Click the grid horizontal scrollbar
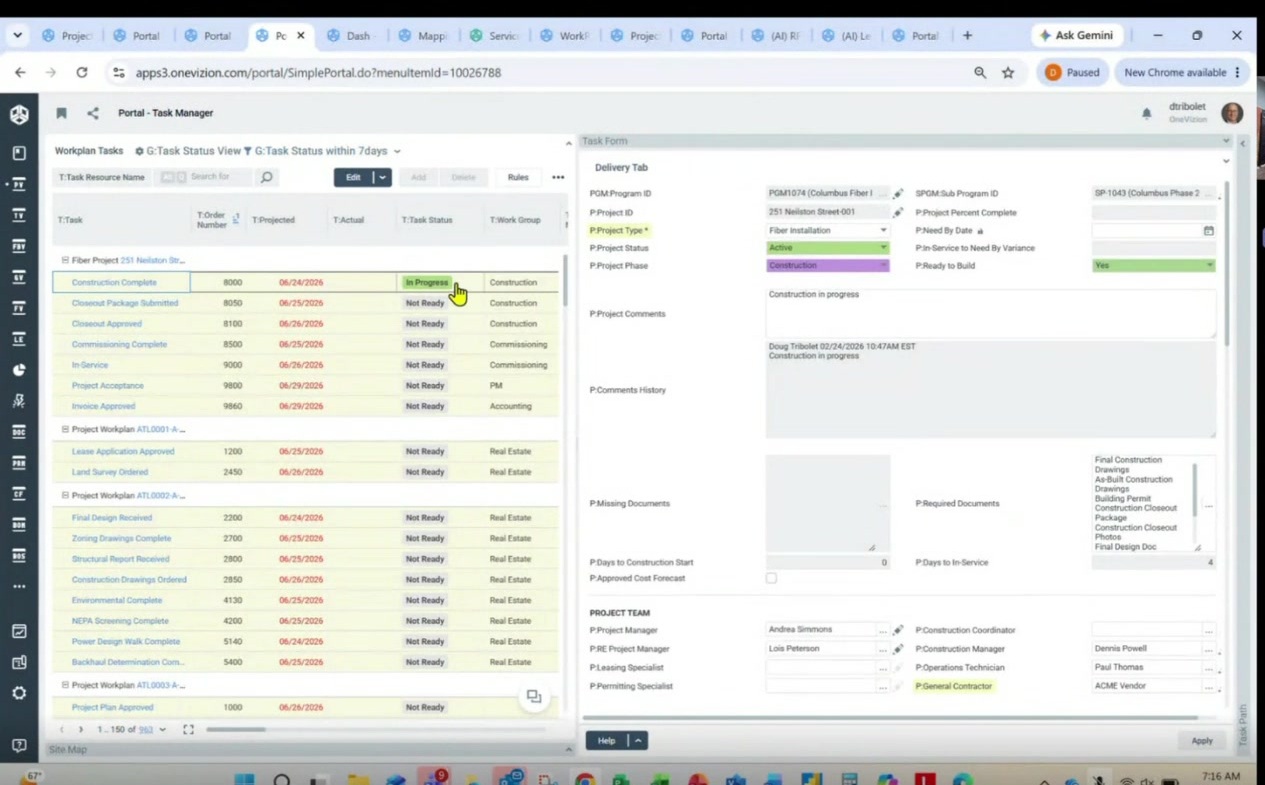Image resolution: width=1265 pixels, height=785 pixels. pyautogui.click(x=236, y=730)
